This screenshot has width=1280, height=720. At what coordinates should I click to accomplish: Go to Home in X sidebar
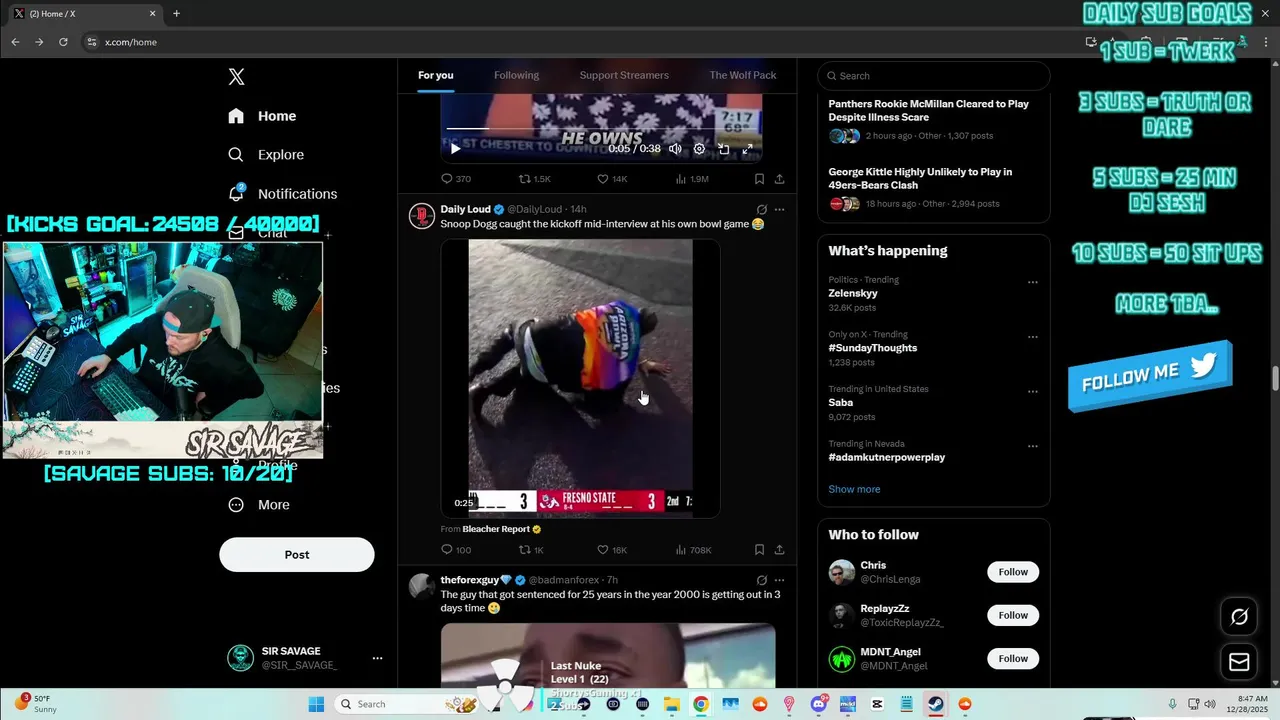262,116
